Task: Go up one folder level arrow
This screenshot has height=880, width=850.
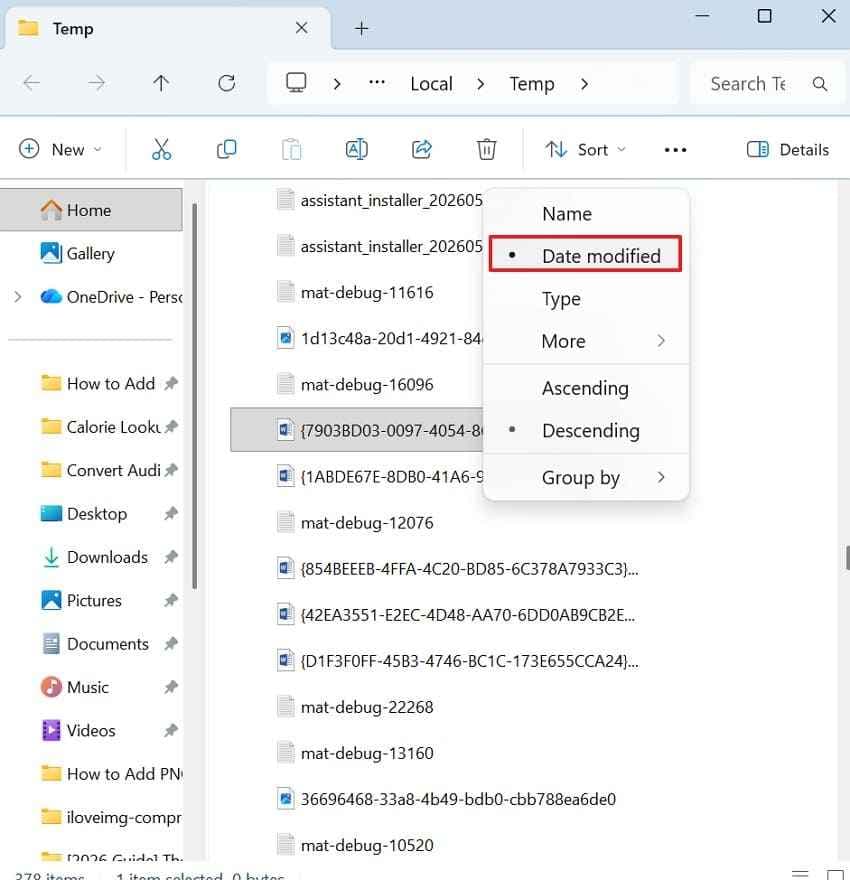Action: [x=161, y=84]
